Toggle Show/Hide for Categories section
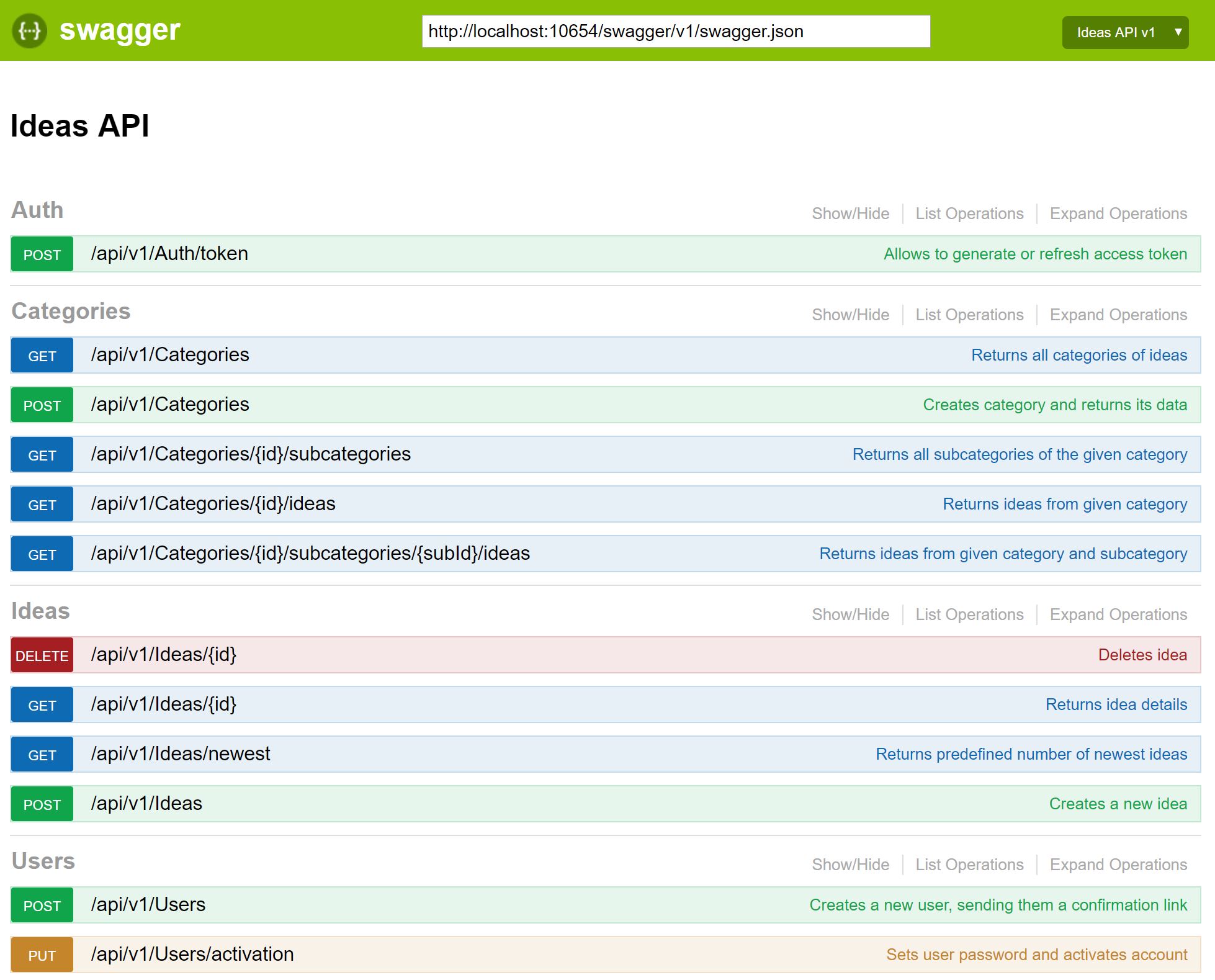 [x=850, y=315]
